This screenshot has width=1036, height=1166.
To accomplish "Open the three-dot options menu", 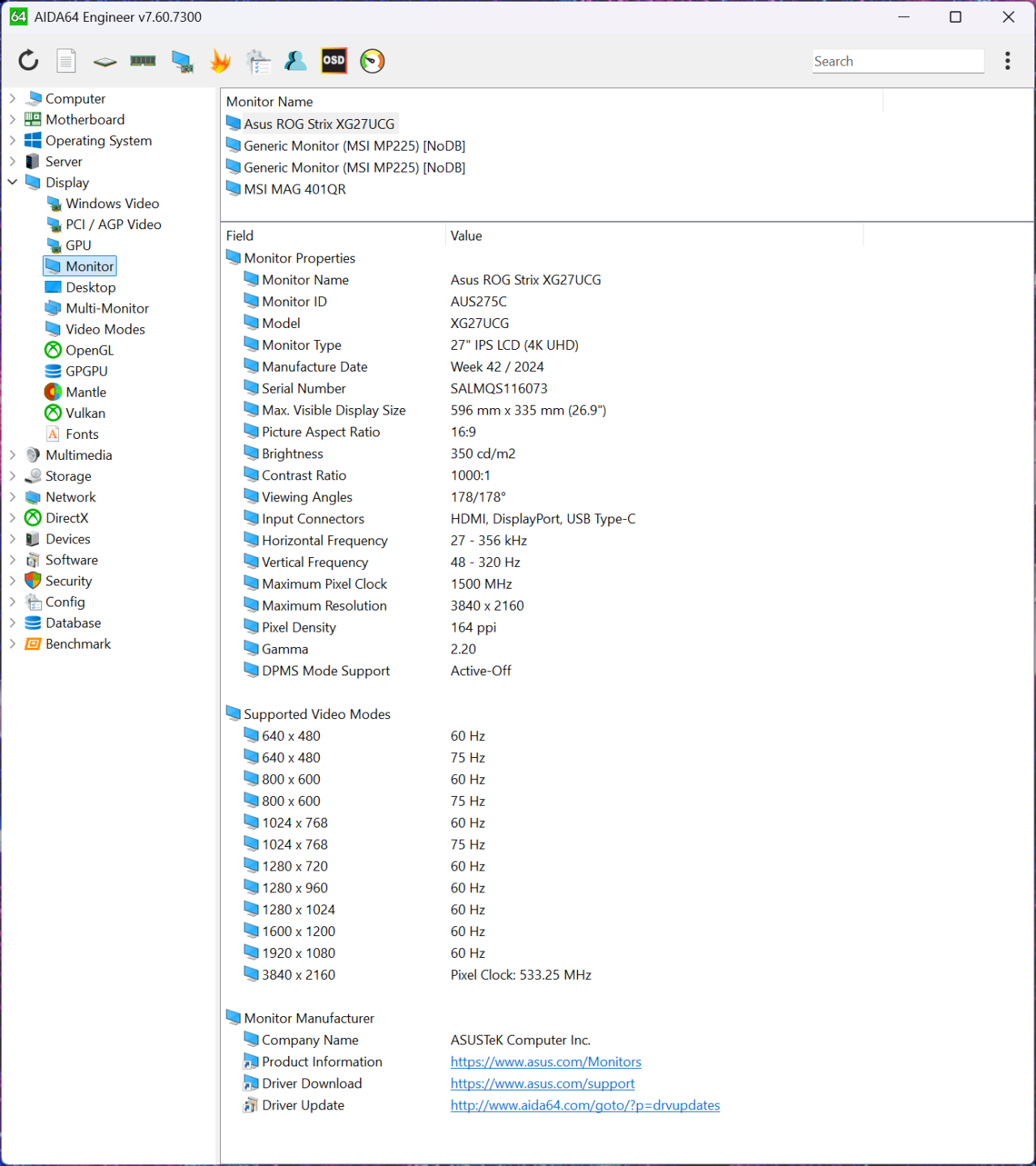I will click(x=1008, y=61).
